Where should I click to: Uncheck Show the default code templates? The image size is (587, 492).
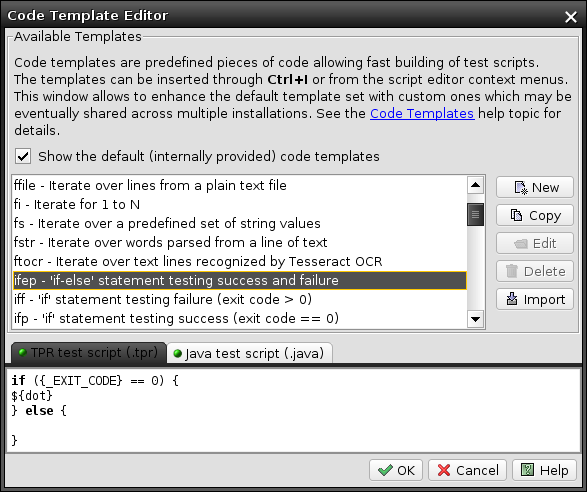23,156
